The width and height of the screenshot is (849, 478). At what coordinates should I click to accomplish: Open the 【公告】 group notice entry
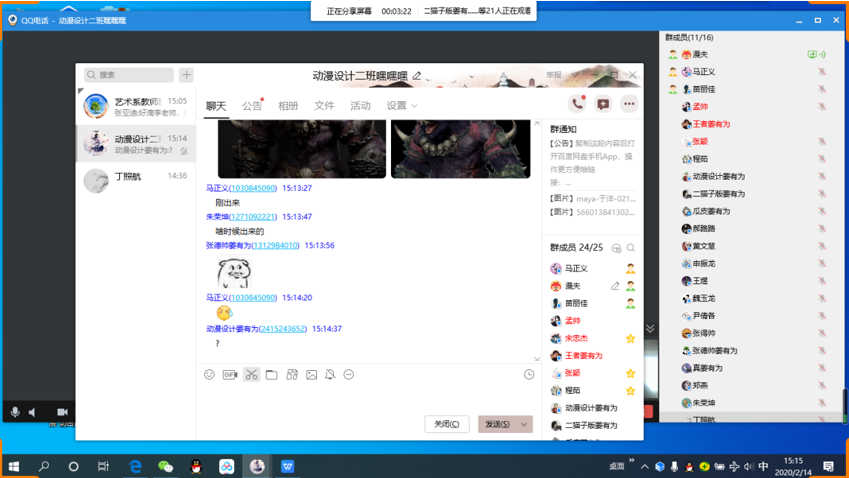point(592,162)
